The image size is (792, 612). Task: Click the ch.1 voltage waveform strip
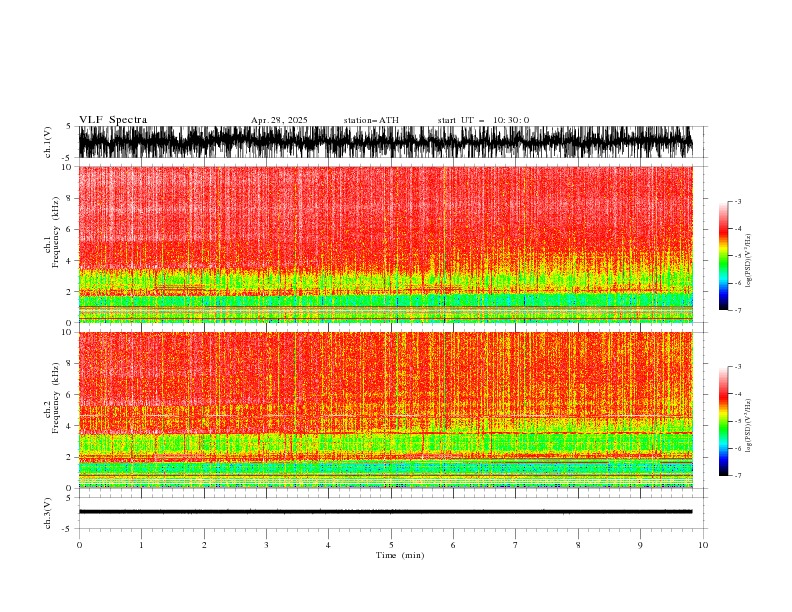[x=385, y=142]
